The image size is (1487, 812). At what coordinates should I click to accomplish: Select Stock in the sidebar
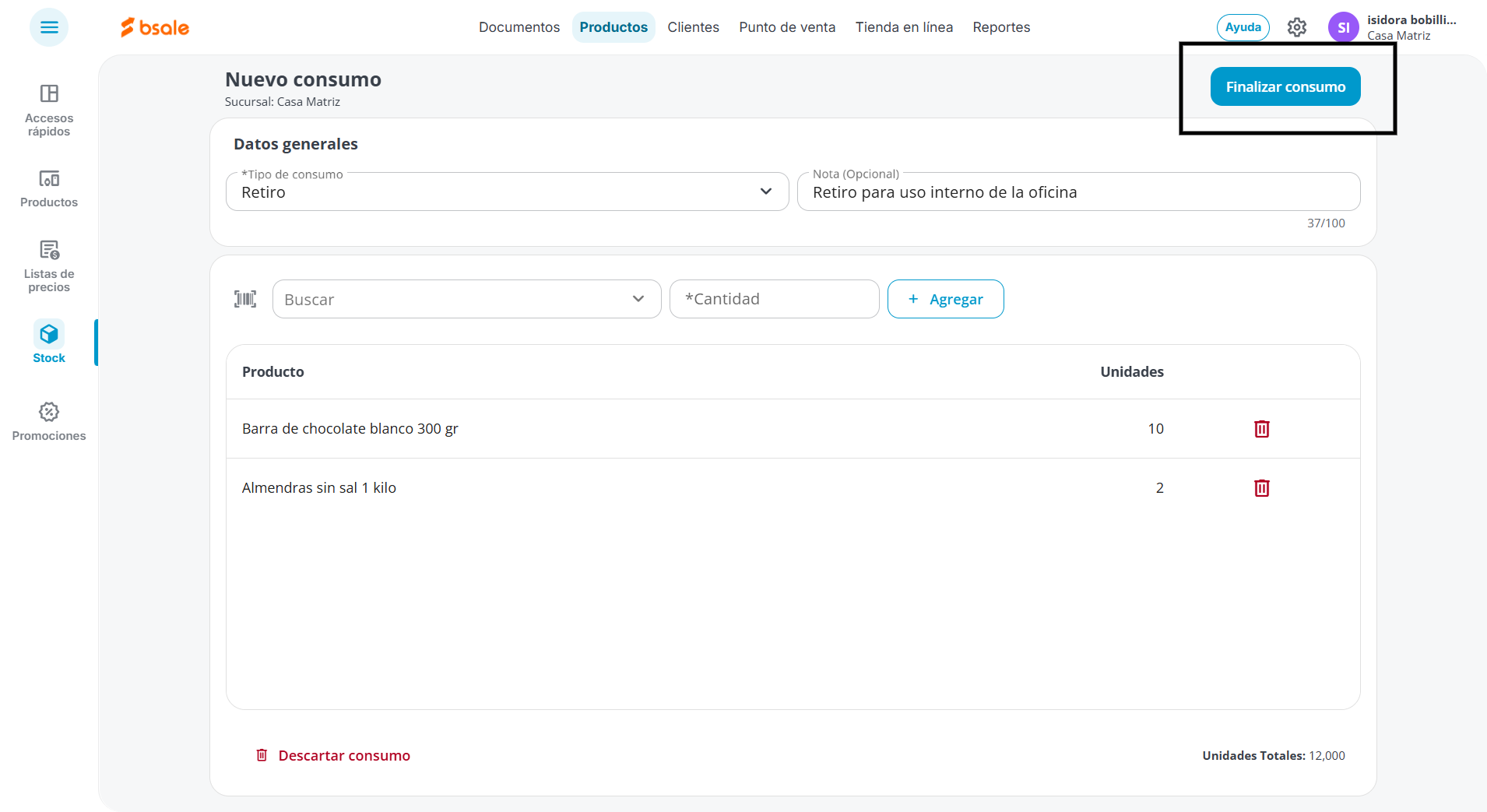49,343
